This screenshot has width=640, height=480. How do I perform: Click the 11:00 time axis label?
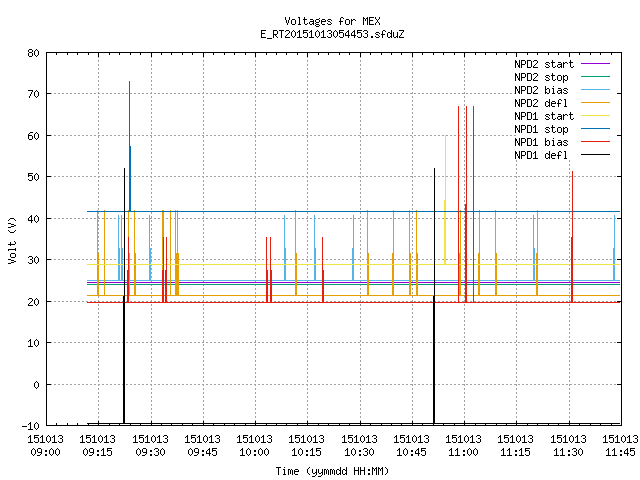[x=463, y=452]
